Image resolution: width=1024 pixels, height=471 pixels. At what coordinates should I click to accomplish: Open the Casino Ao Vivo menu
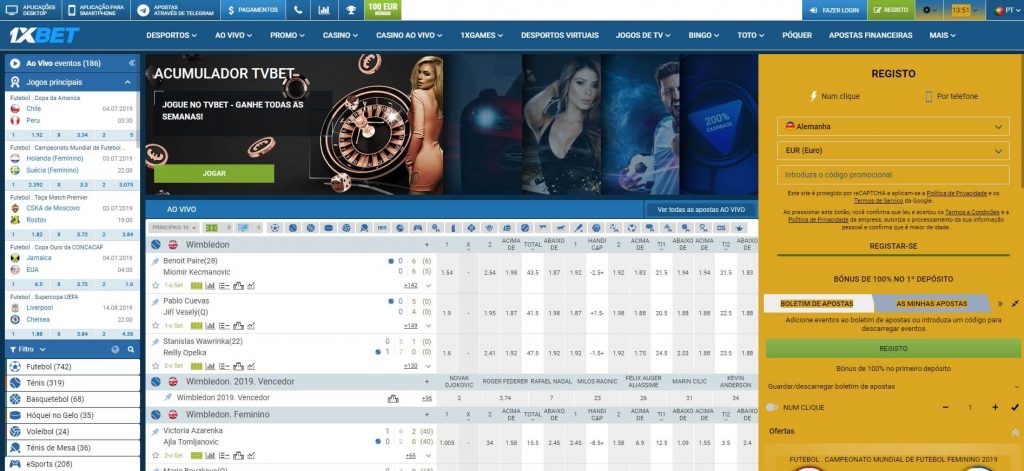409,35
